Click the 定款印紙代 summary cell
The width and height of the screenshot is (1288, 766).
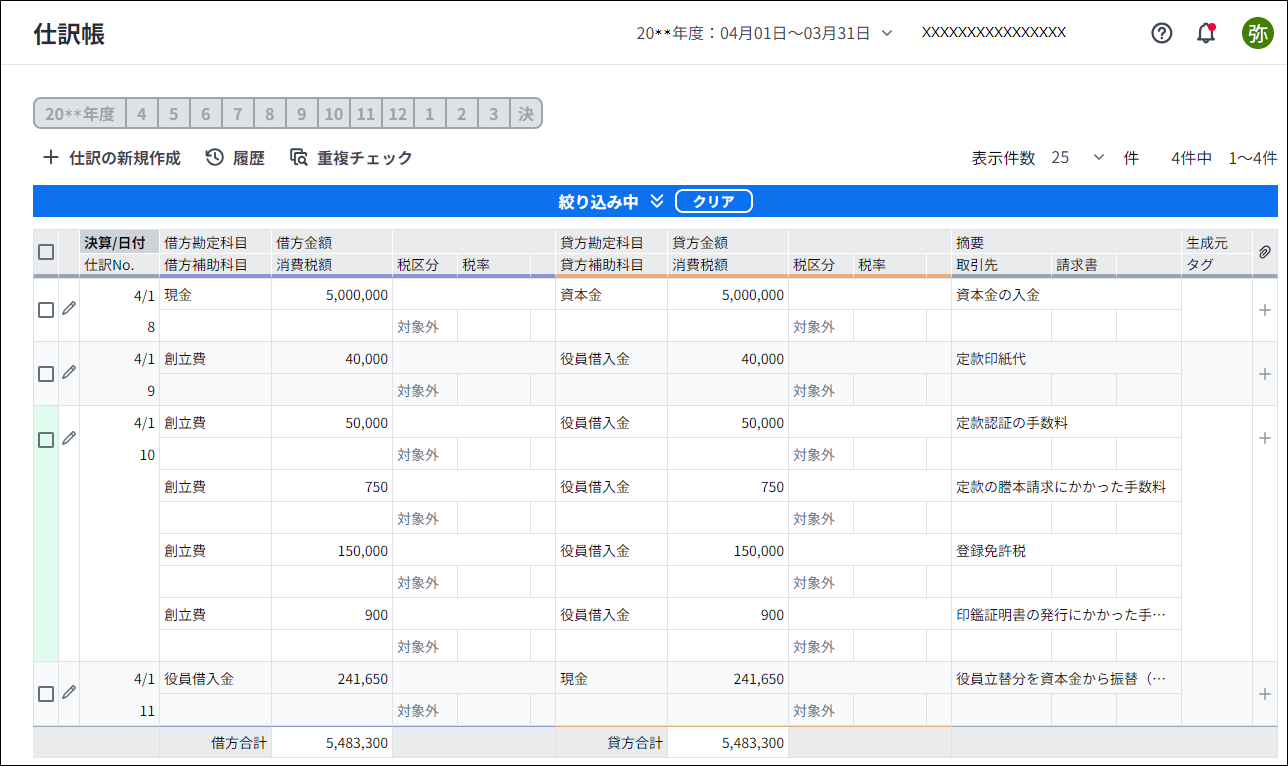pos(1066,359)
